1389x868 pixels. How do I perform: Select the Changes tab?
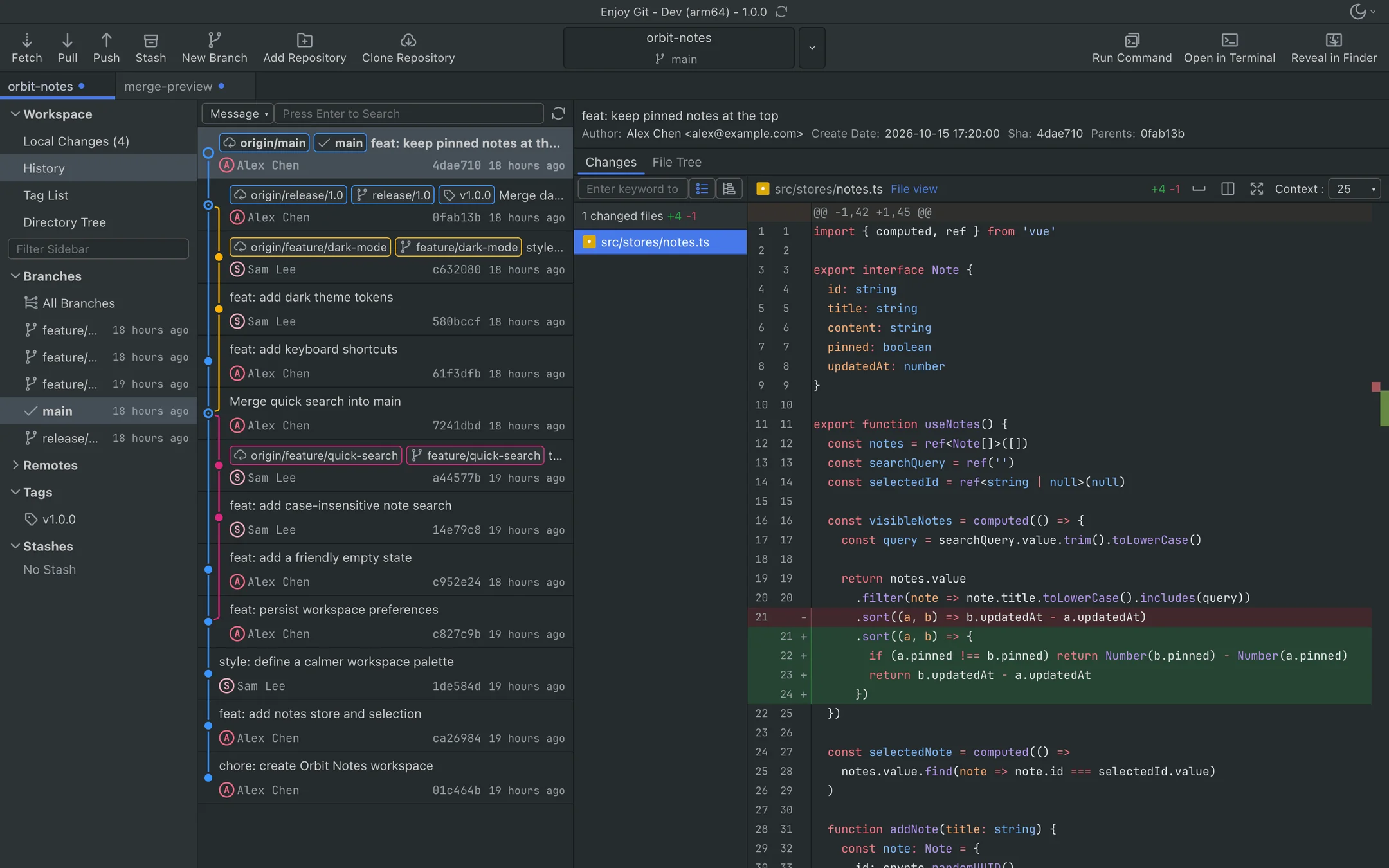coord(611,162)
